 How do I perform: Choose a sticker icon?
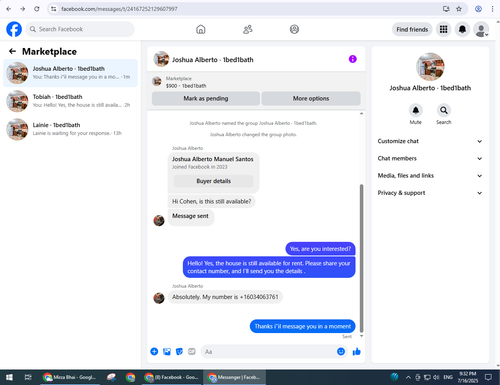coord(179,351)
